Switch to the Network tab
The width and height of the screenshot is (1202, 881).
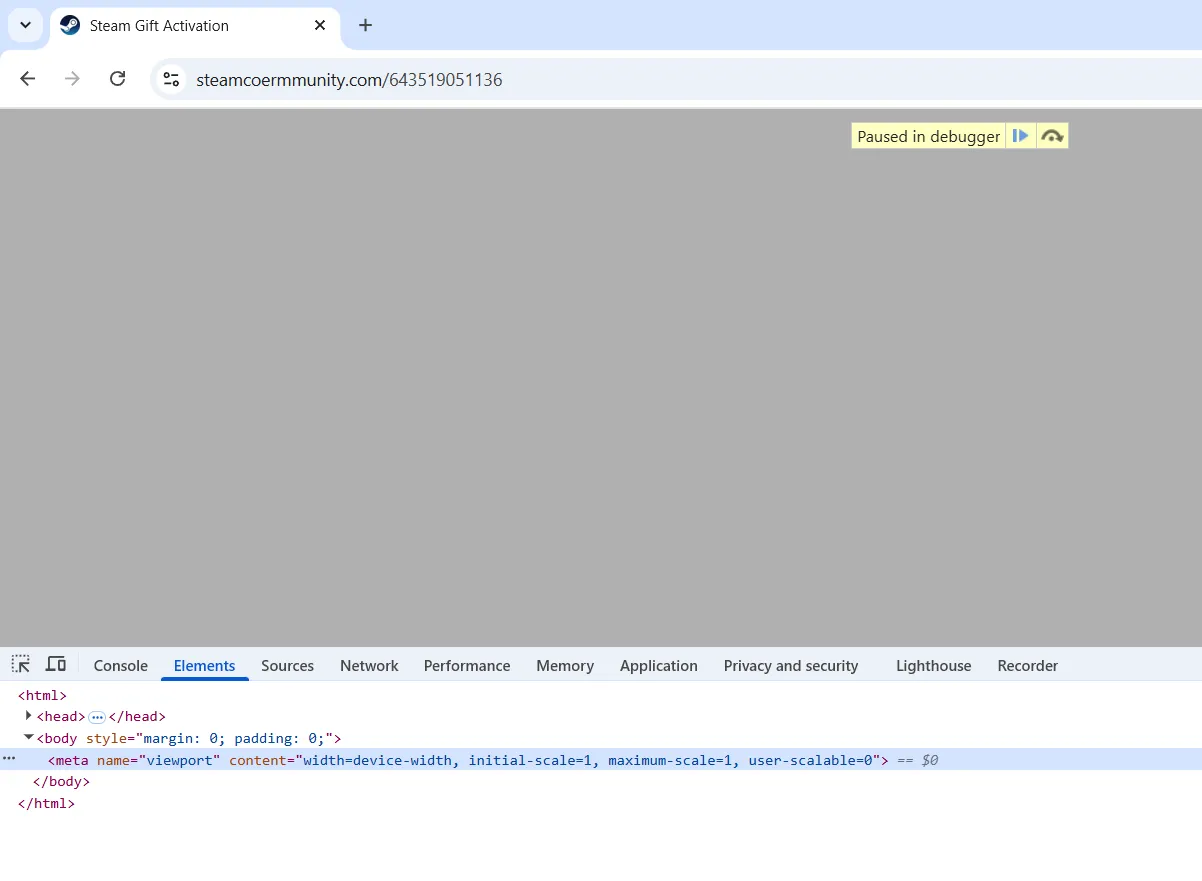point(369,666)
